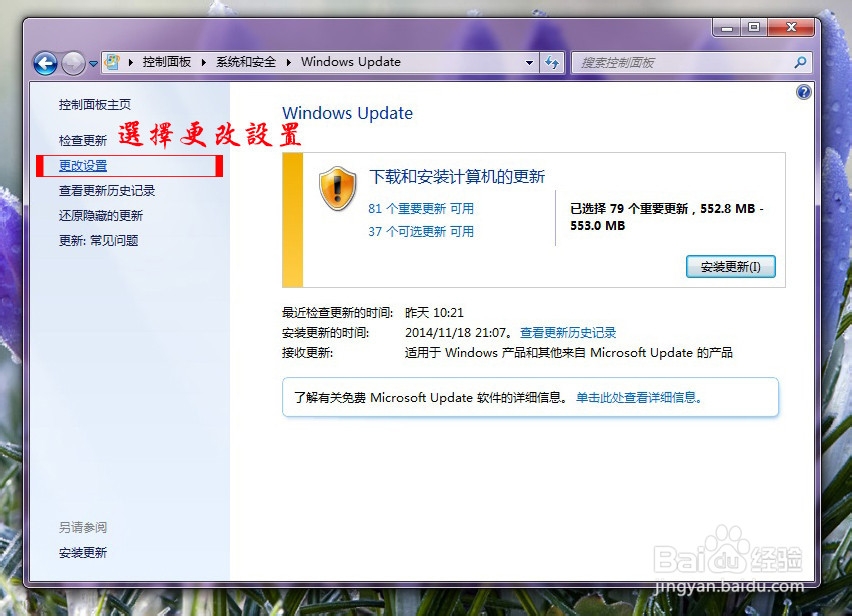Select the 系统和安全 breadcrumb
Screen dimensions: 852x616
[x=246, y=62]
